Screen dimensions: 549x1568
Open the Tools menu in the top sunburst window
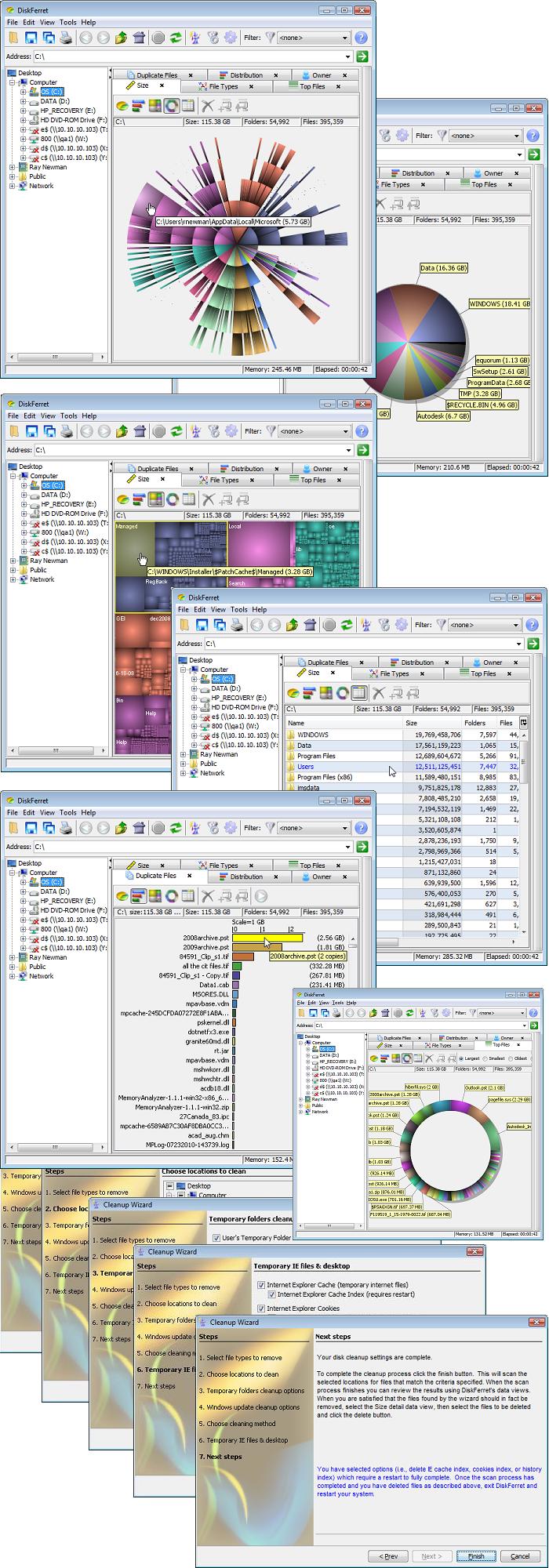point(68,23)
